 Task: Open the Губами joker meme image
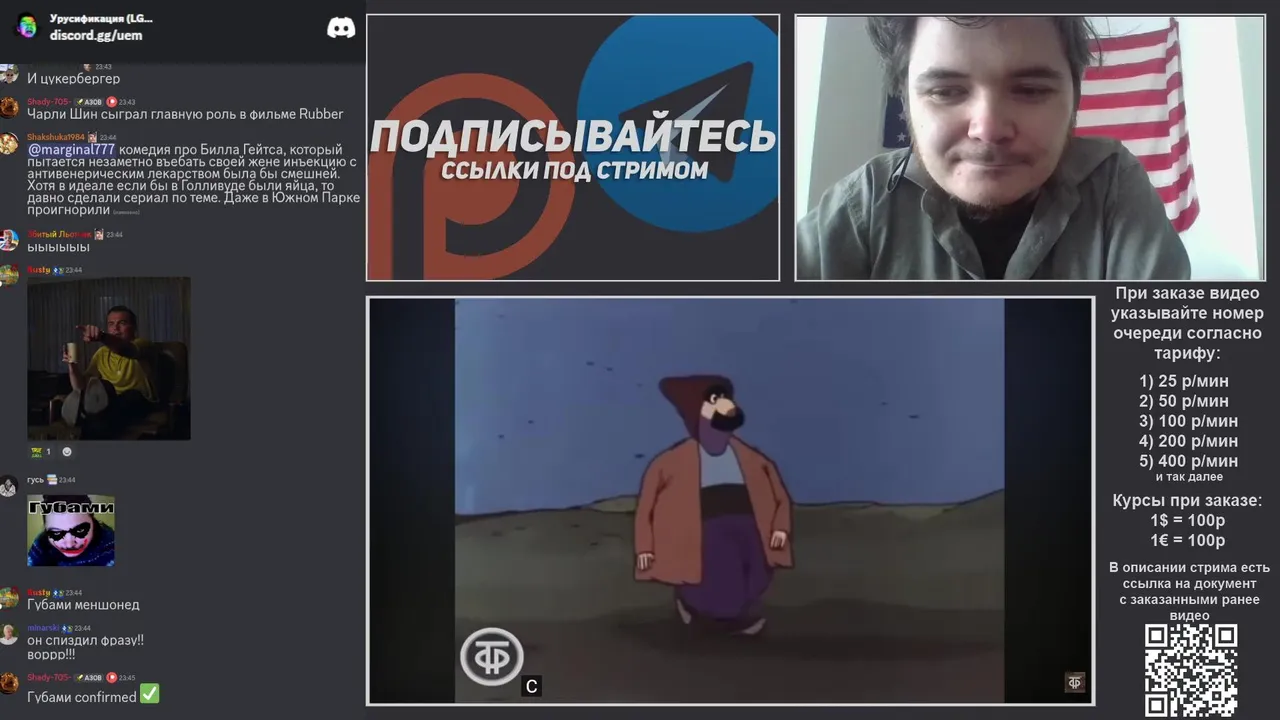tap(71, 531)
